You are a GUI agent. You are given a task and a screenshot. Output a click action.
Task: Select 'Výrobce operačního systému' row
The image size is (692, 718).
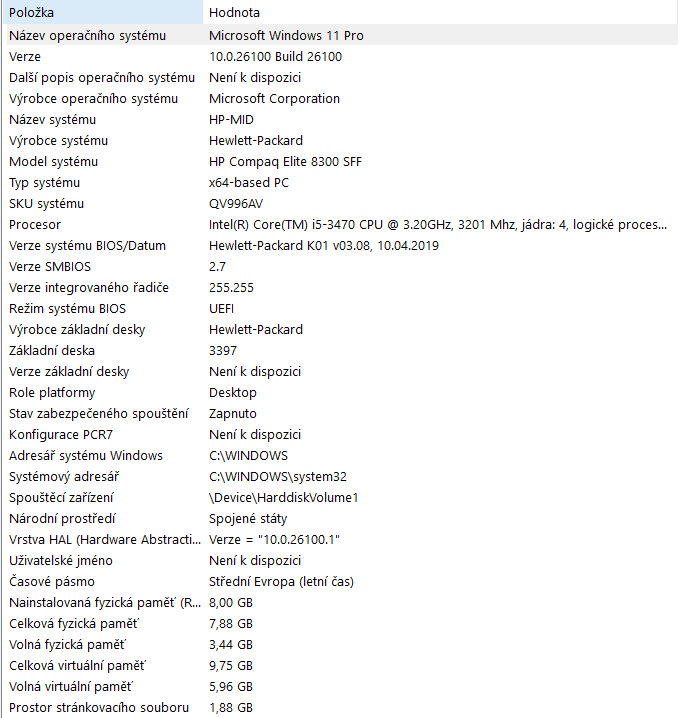click(x=340, y=98)
